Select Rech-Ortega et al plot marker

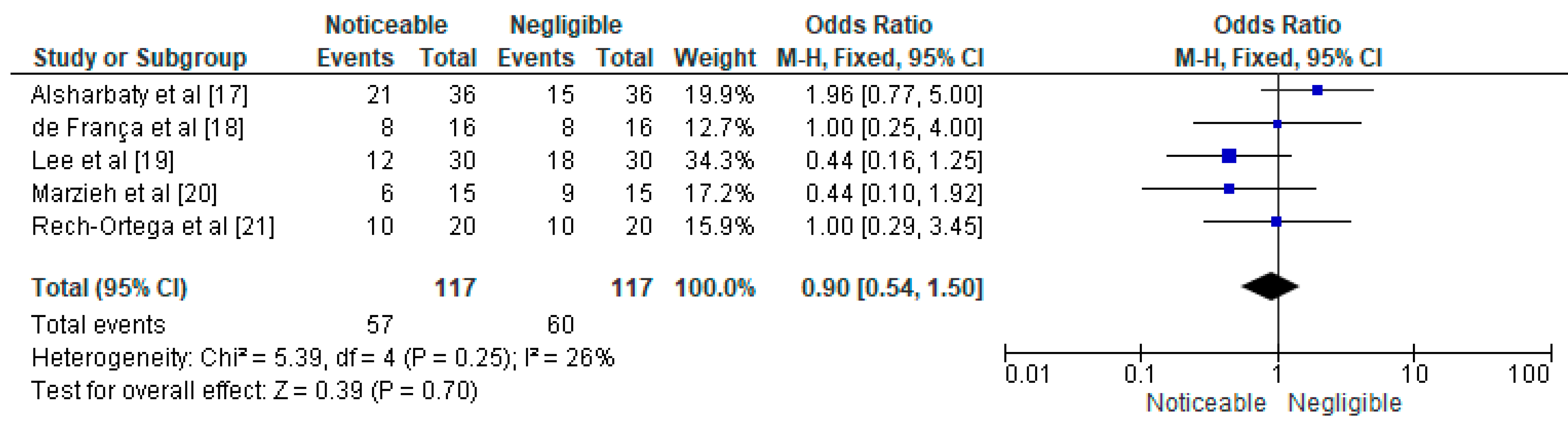pyautogui.click(x=1276, y=222)
